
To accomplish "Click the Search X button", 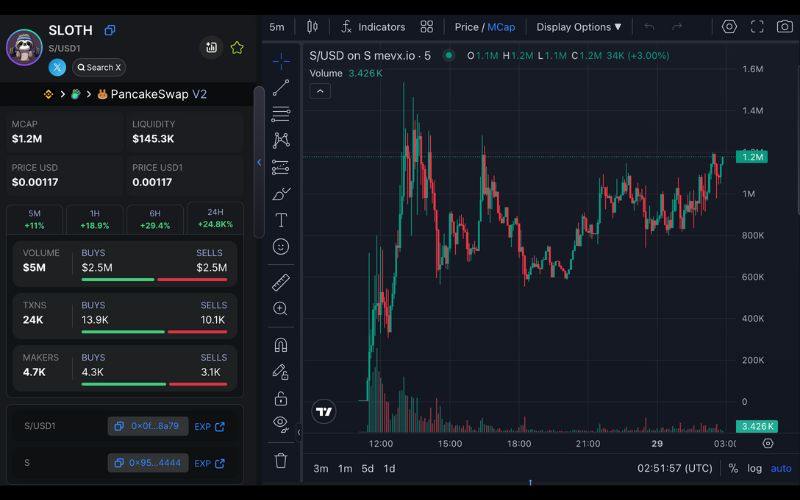I will click(x=99, y=67).
